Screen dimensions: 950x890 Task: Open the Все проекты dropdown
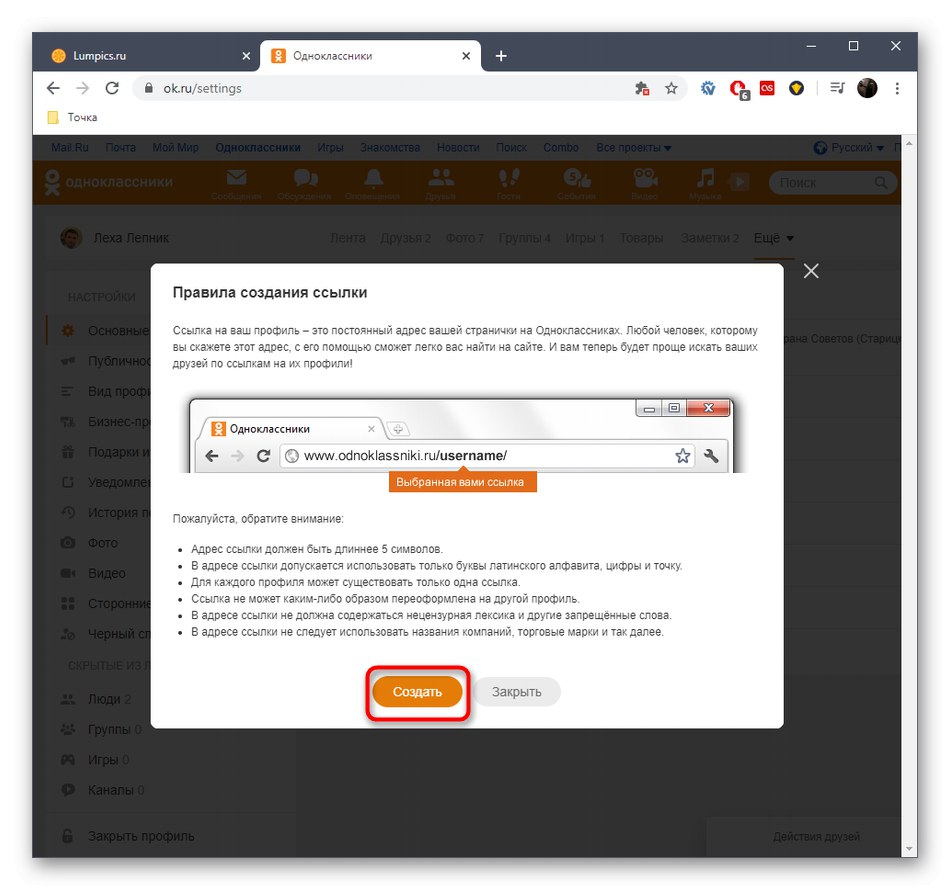click(x=630, y=147)
